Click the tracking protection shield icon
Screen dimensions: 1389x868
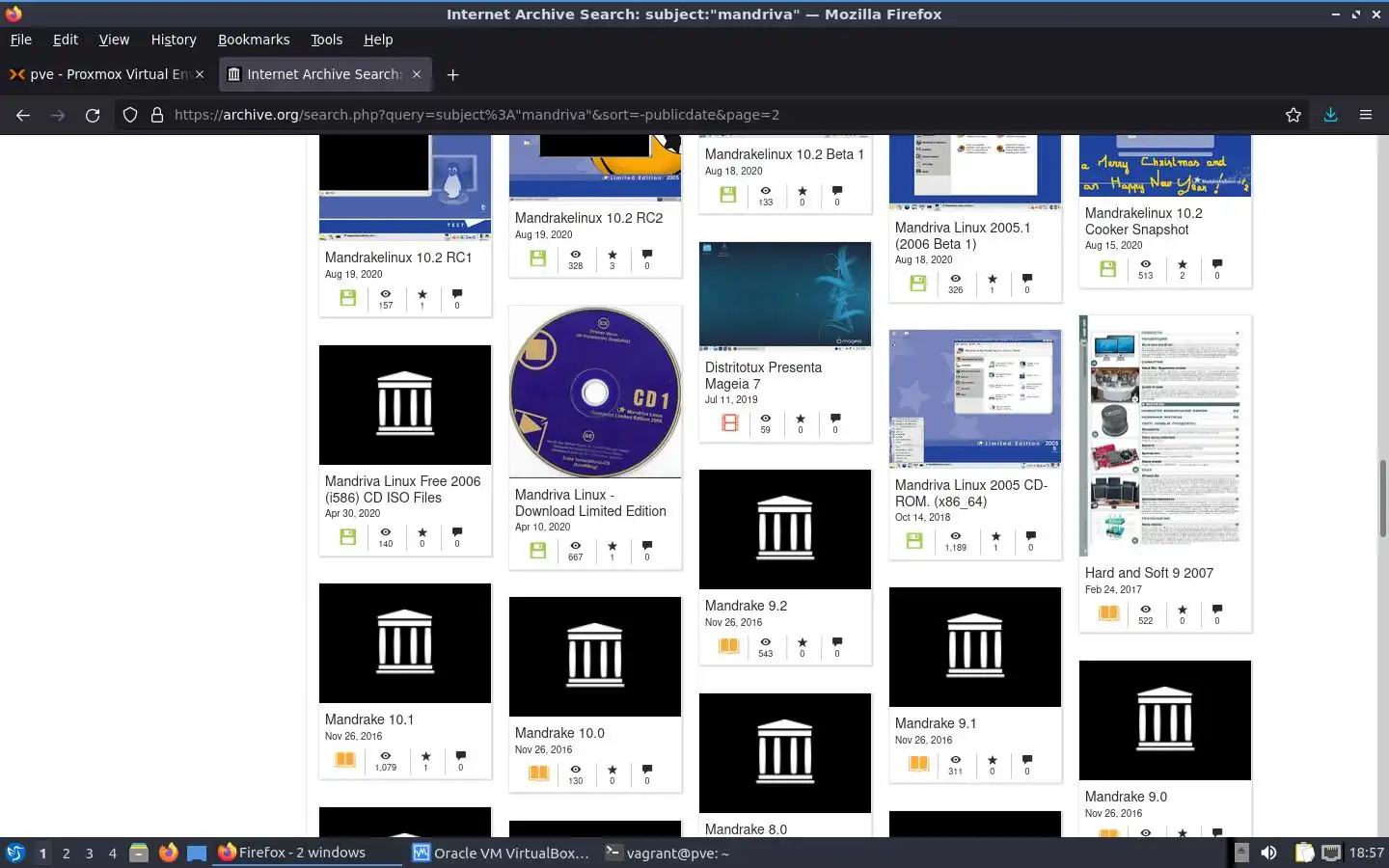tap(130, 115)
